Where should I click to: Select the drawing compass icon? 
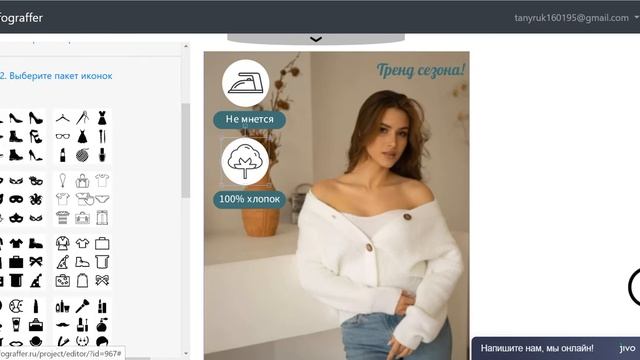82,118
